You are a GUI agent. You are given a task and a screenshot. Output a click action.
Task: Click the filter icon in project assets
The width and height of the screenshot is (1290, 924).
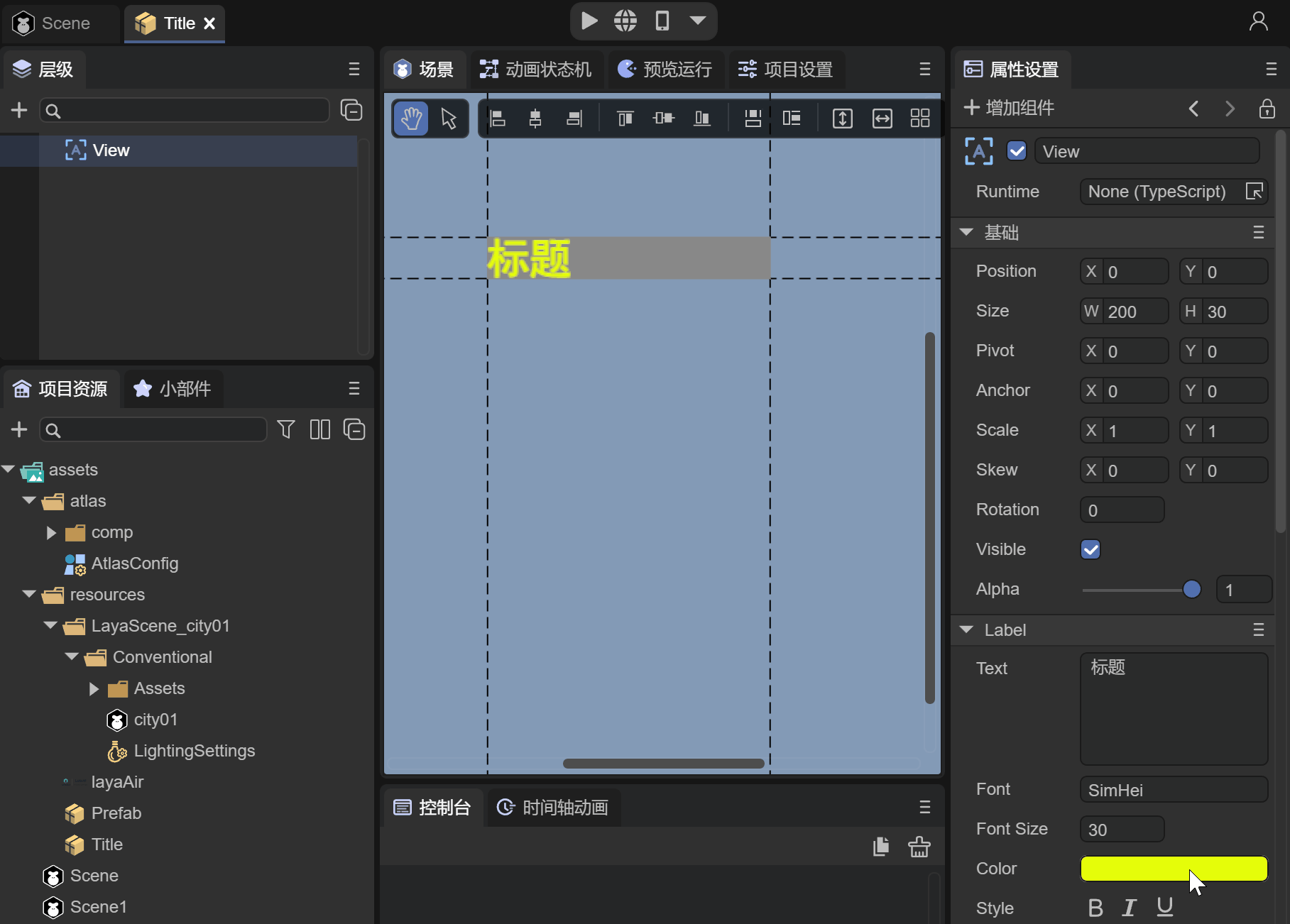(x=285, y=429)
